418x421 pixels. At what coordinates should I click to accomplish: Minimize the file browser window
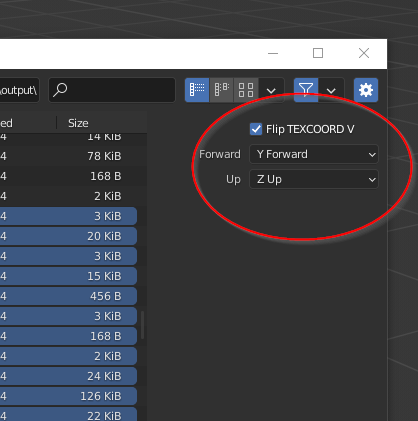point(273,53)
